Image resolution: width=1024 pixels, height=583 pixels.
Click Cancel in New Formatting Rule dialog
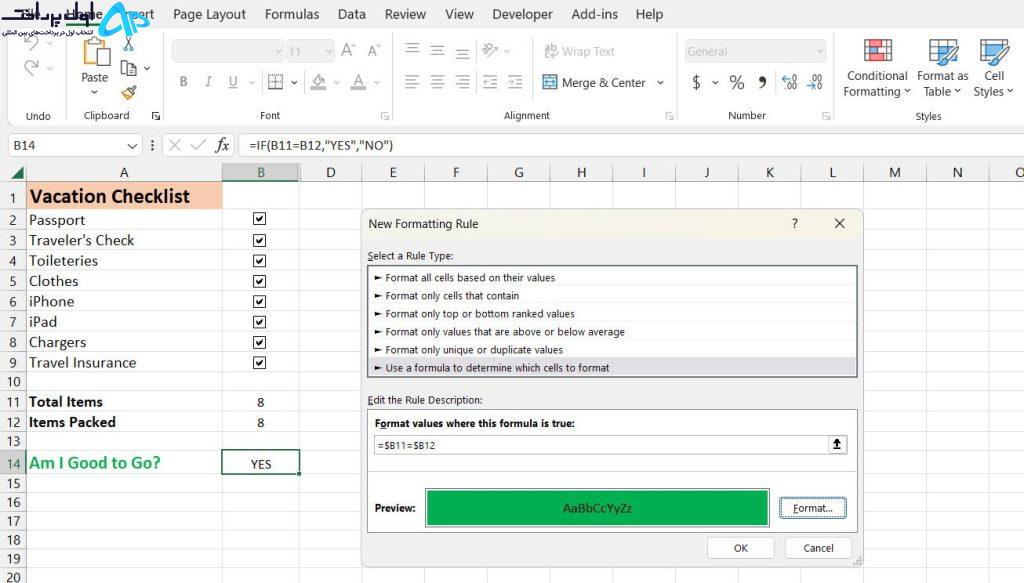pyautogui.click(x=818, y=548)
